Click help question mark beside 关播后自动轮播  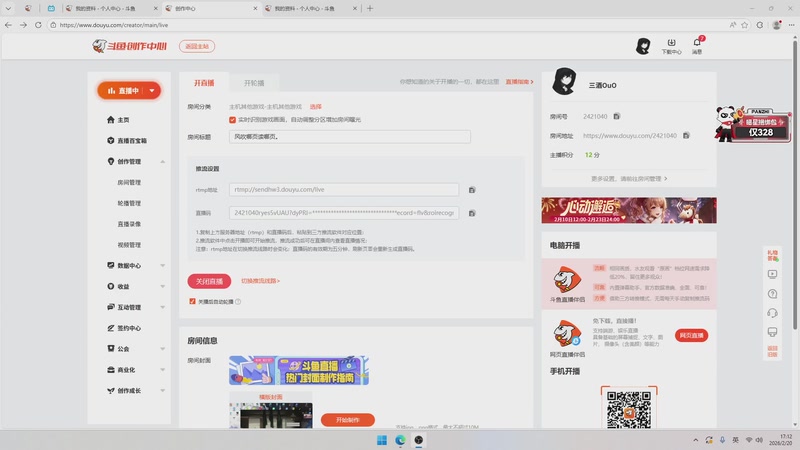(x=238, y=302)
